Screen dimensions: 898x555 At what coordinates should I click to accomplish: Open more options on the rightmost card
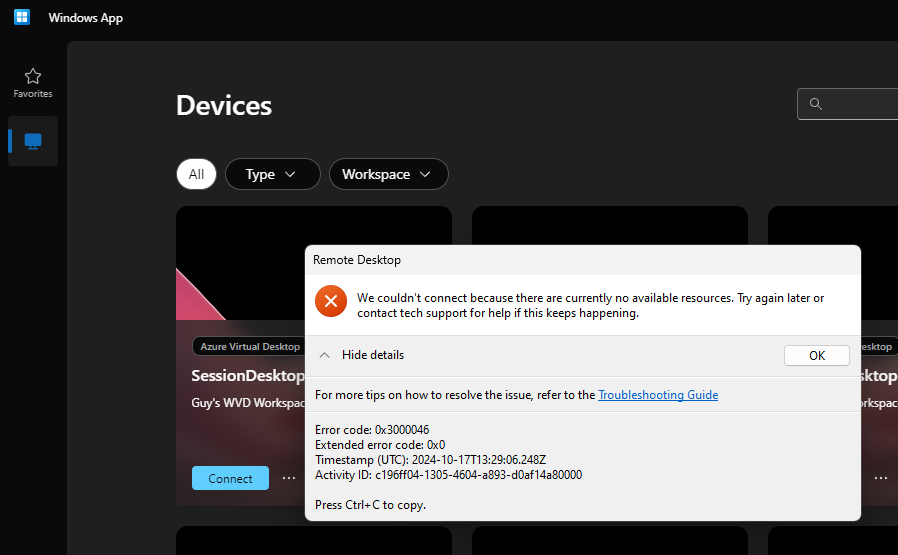tap(881, 478)
